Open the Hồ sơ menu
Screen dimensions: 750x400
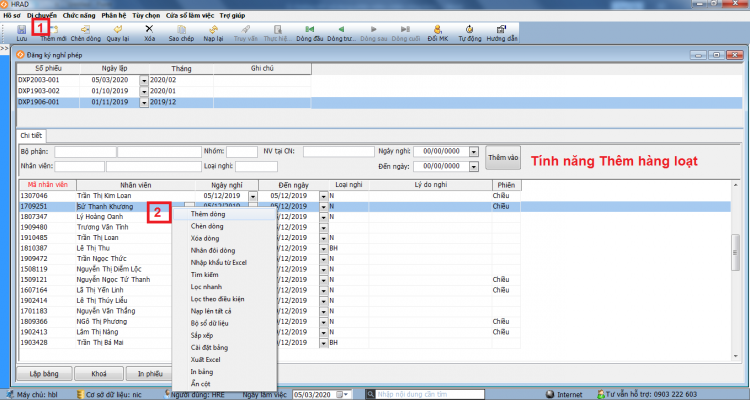click(12, 15)
